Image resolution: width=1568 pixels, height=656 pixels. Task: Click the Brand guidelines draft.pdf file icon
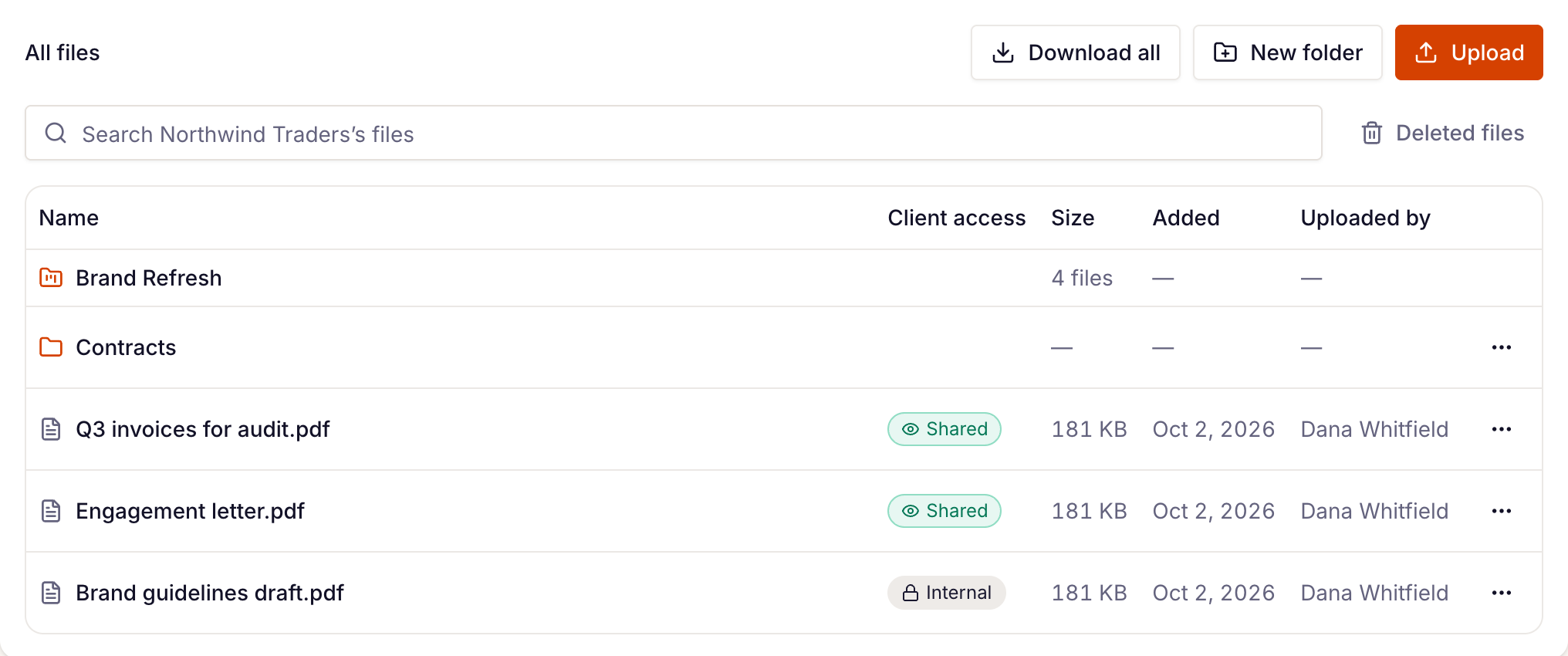(51, 593)
